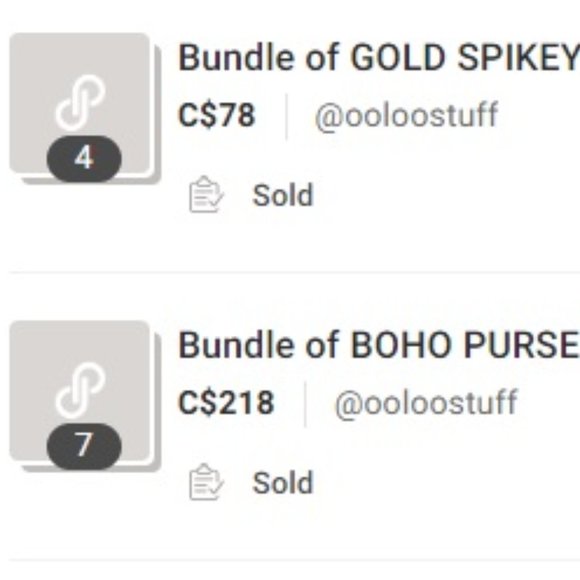
Task: Click Poshmark logo in GOLD SPIKEY thumbnail
Action: [80, 103]
